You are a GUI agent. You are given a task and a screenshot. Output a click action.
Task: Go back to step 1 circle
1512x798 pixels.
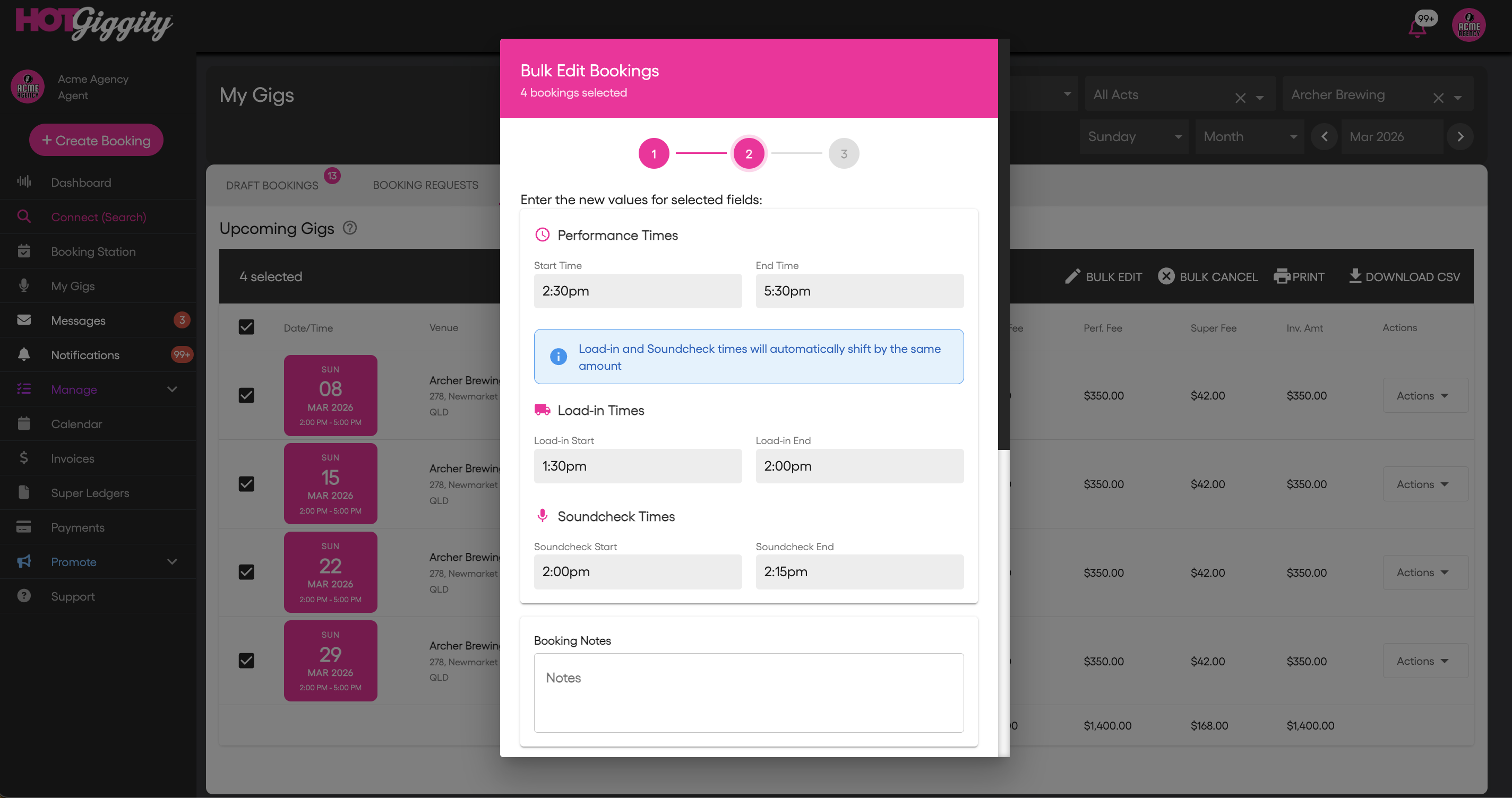tap(654, 154)
